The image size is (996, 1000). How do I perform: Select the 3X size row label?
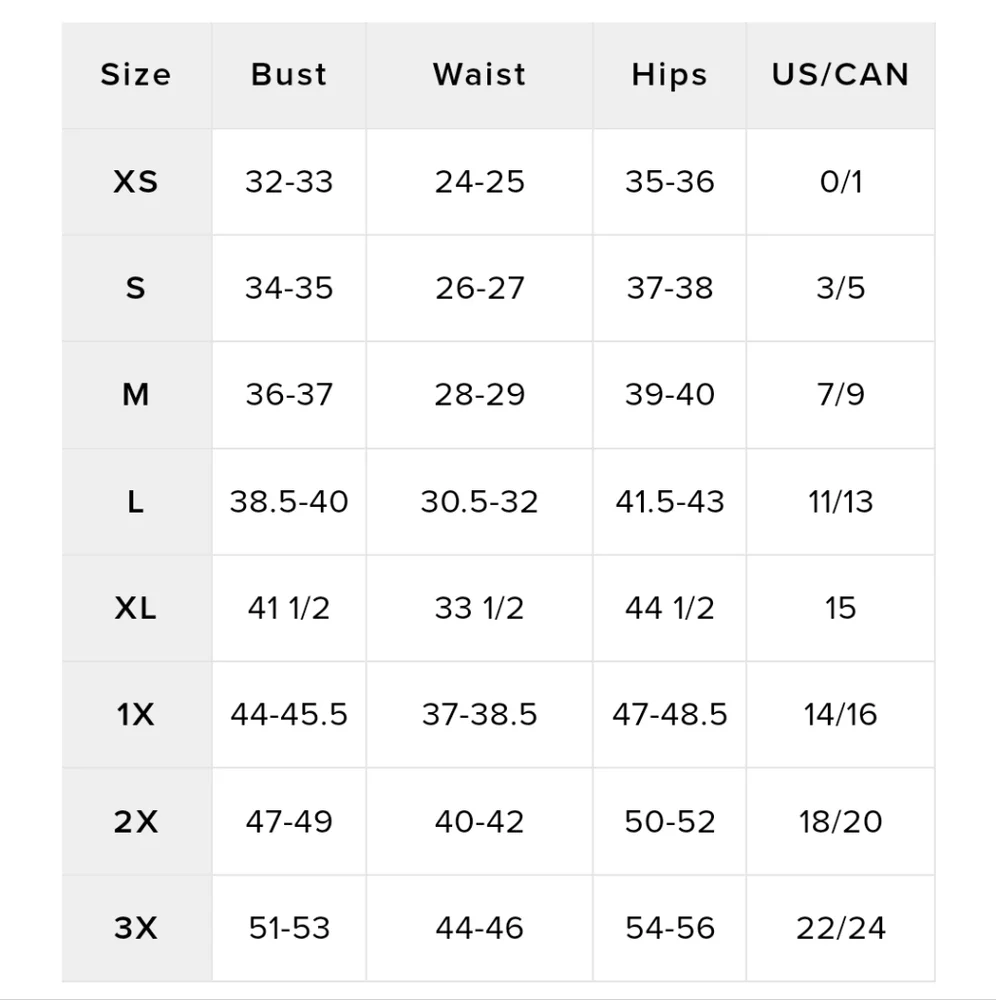point(136,928)
